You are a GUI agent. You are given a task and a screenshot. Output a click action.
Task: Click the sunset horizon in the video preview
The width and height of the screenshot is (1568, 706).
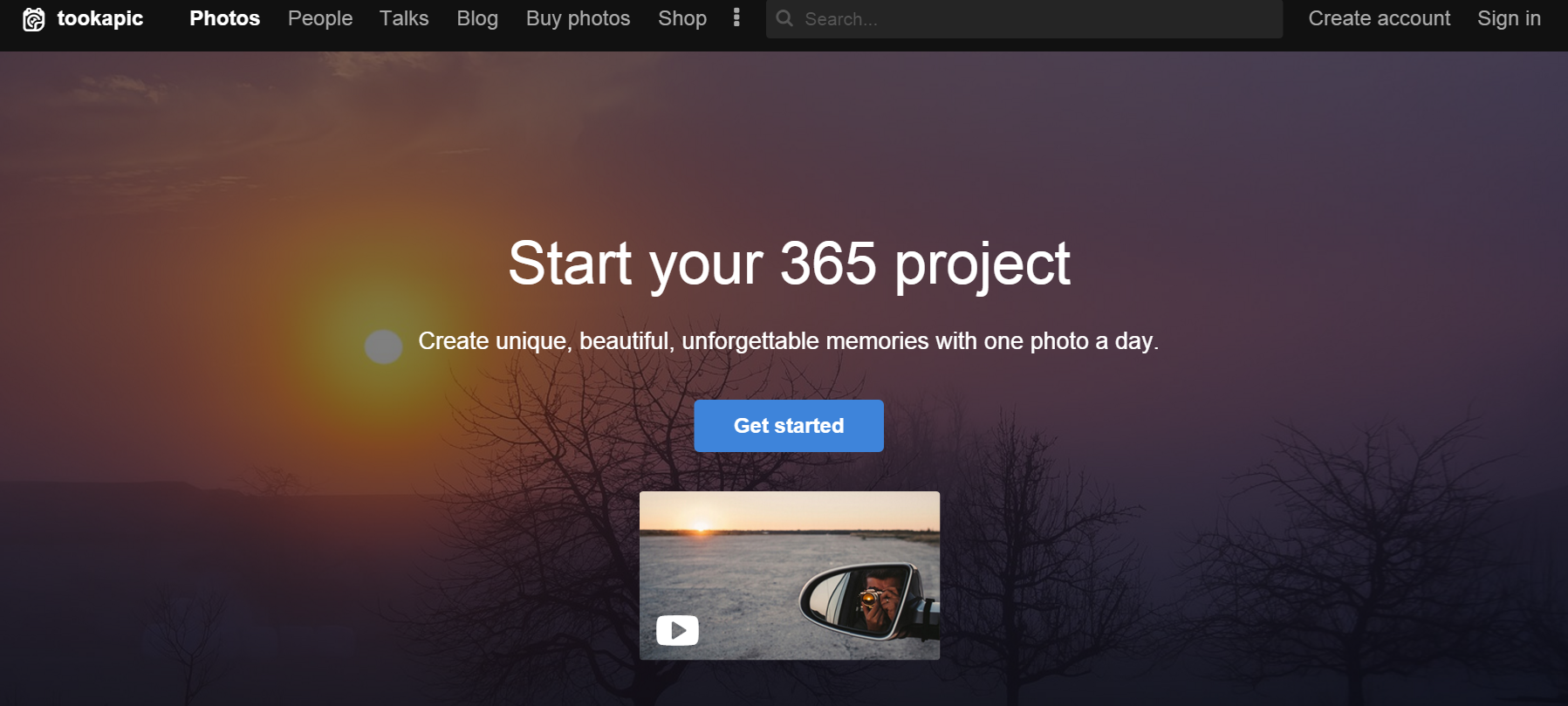point(701,526)
